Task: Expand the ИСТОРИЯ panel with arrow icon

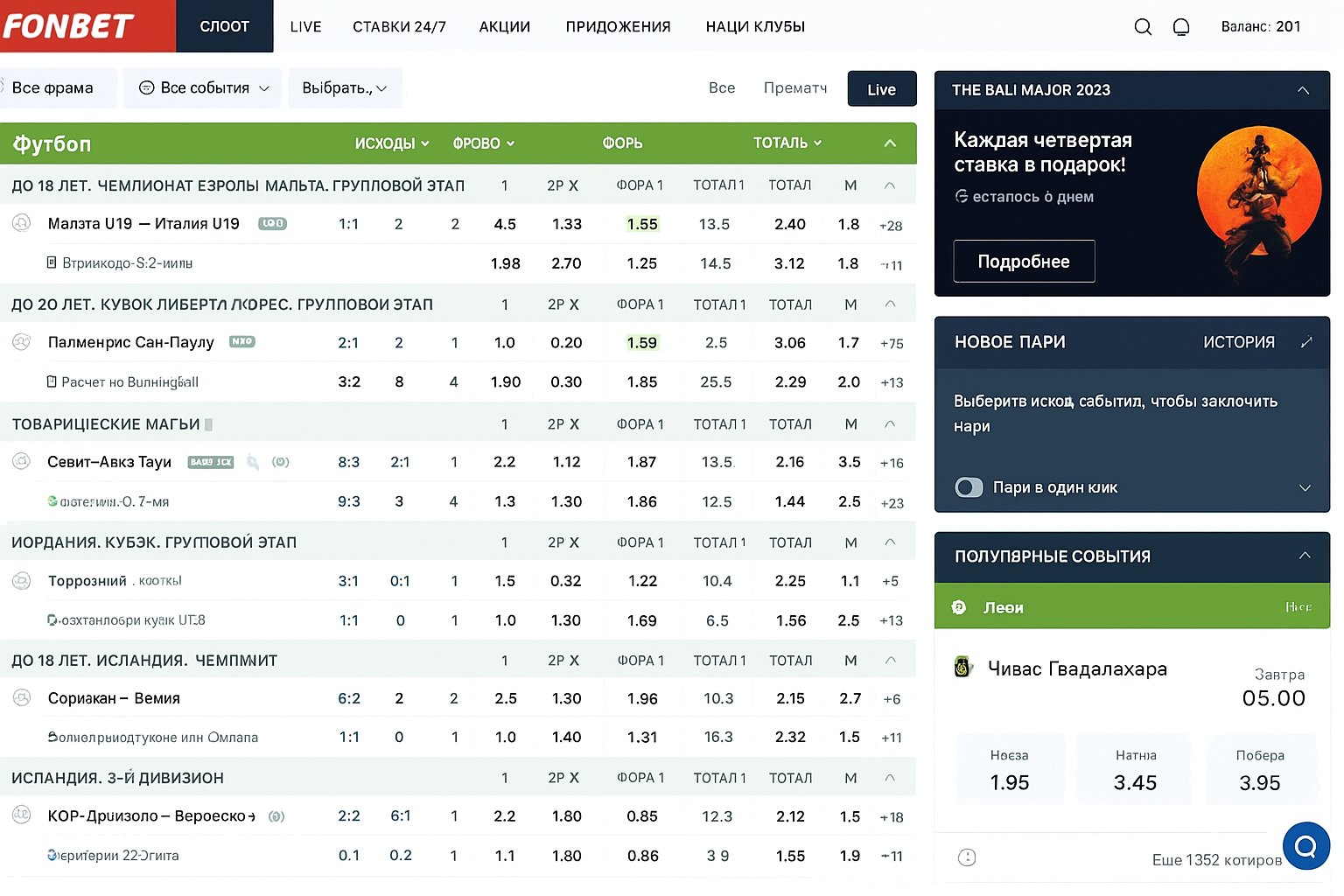Action: 1306,342
